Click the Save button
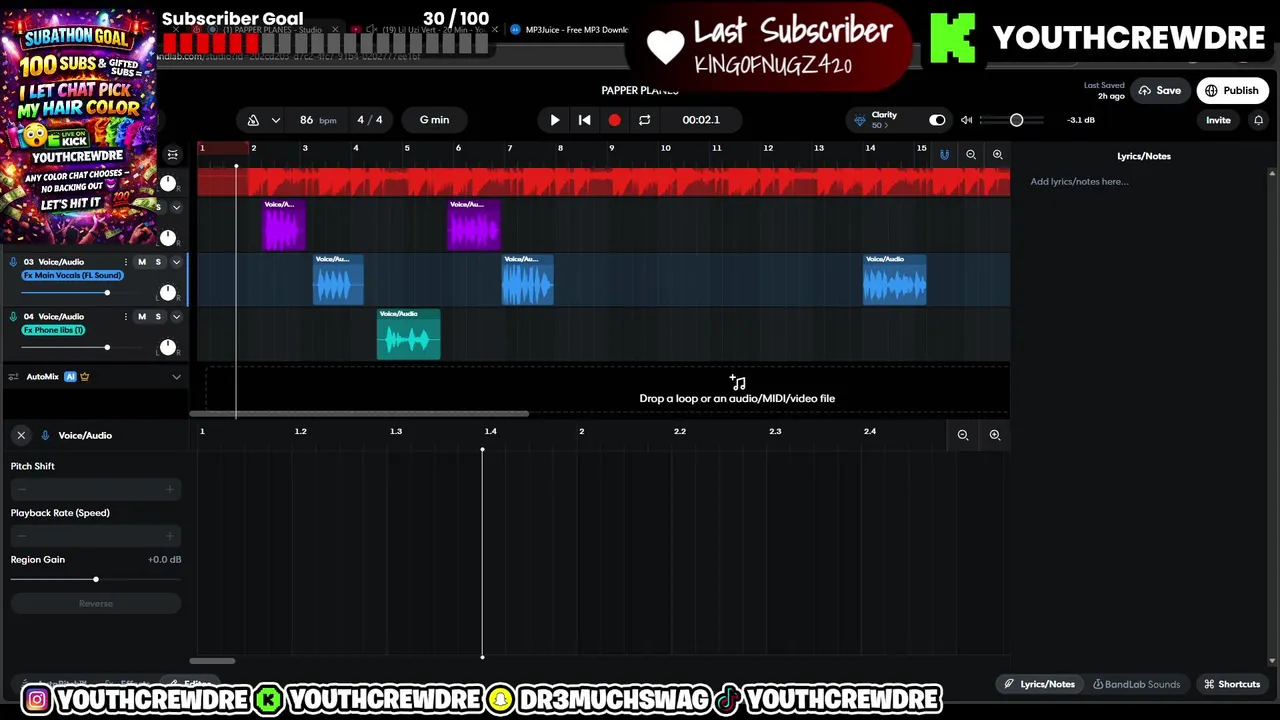The height and width of the screenshot is (720, 1280). coord(1159,91)
